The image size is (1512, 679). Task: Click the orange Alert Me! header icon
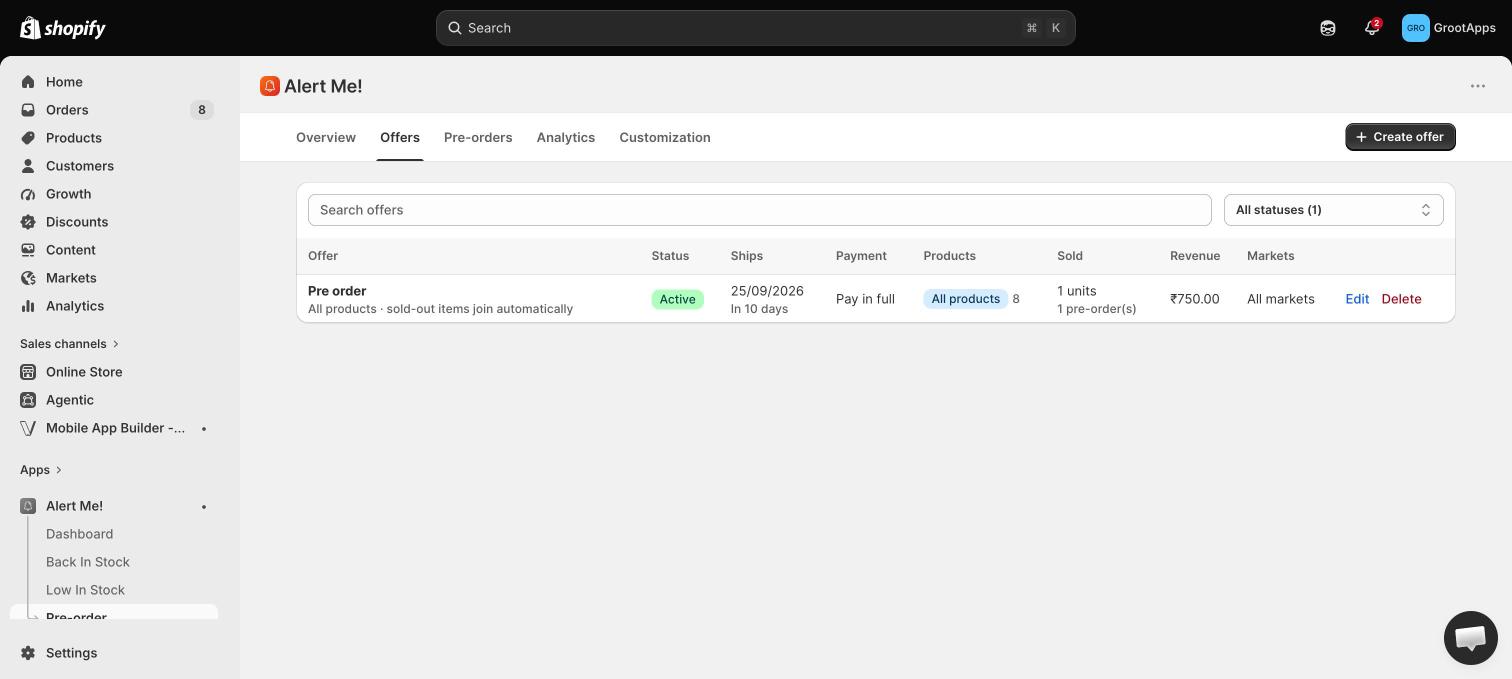270,86
